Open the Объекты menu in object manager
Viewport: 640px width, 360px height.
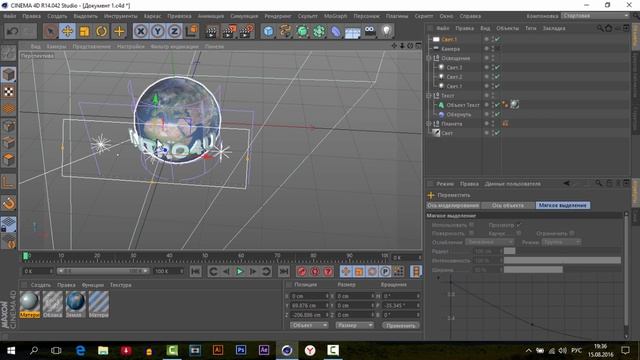507,28
